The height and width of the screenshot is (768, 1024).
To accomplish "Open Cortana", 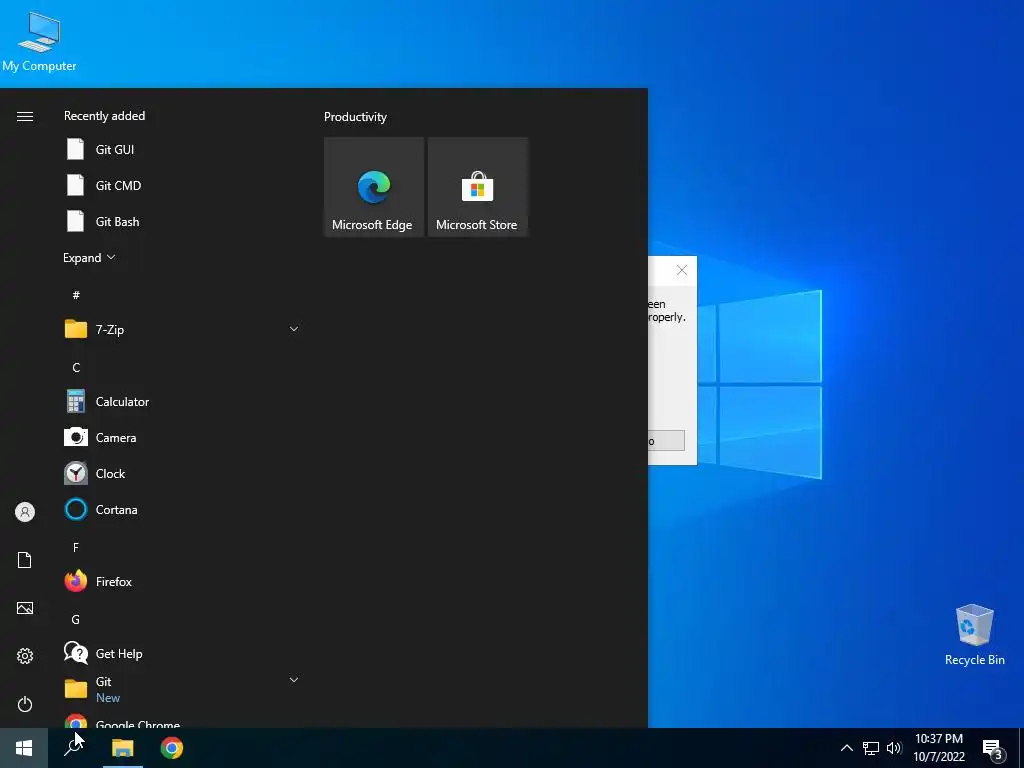I will tap(183, 509).
